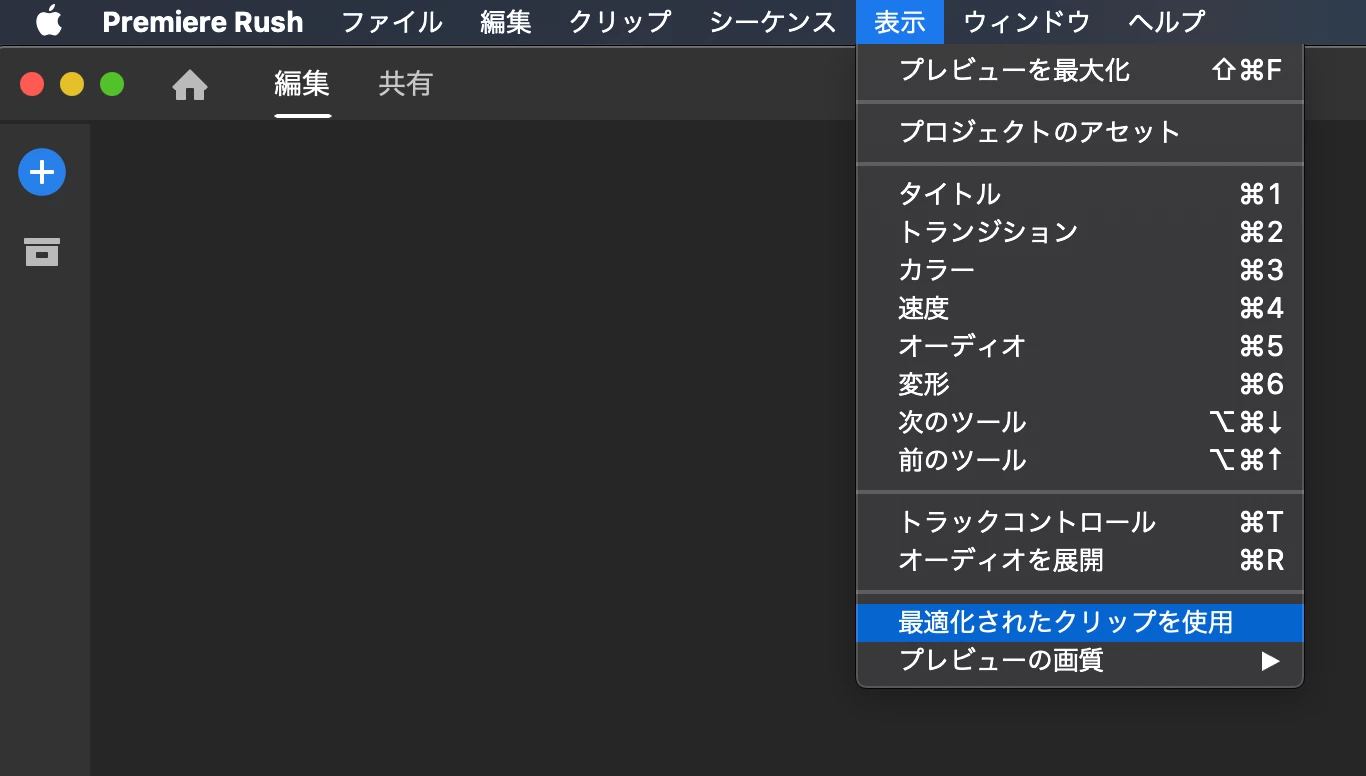Select 速度 menu entry

1080,308
